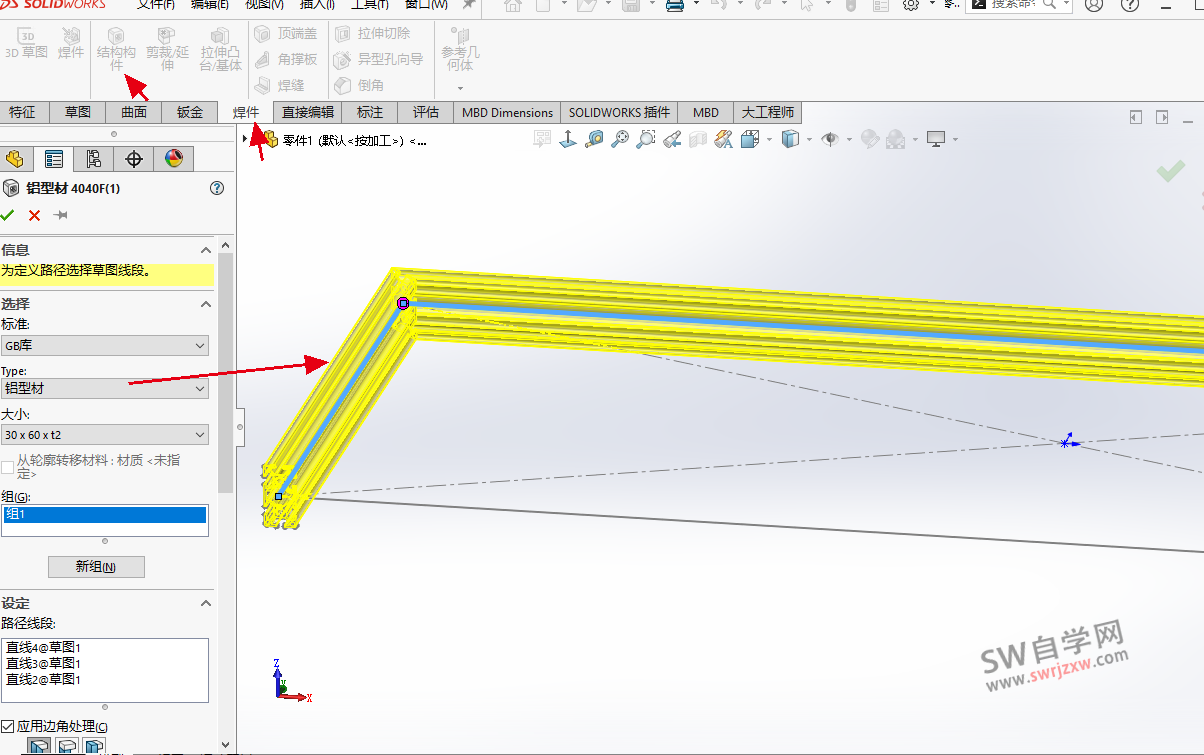Click the measure tool in the heads-up toolbar
The image size is (1204, 755).
coord(593,139)
